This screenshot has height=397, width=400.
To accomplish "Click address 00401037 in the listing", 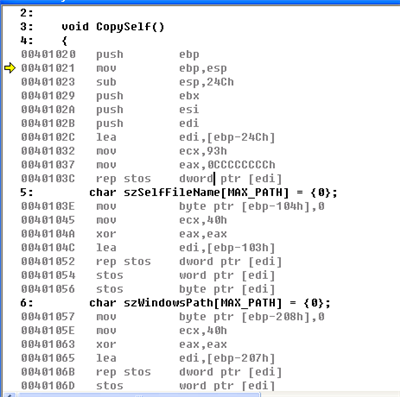I will click(x=48, y=165).
